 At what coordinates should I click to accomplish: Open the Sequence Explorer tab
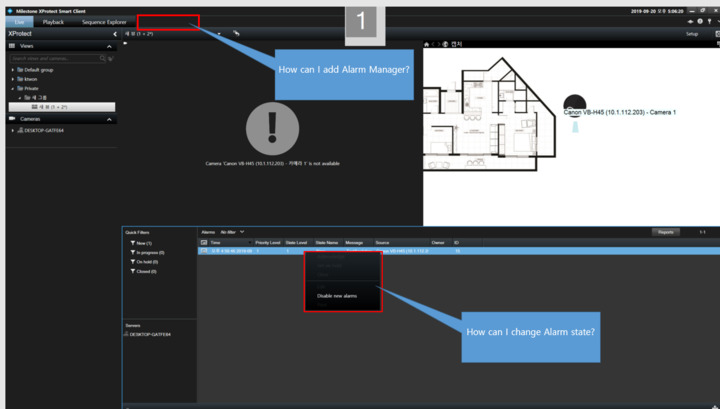coord(105,21)
